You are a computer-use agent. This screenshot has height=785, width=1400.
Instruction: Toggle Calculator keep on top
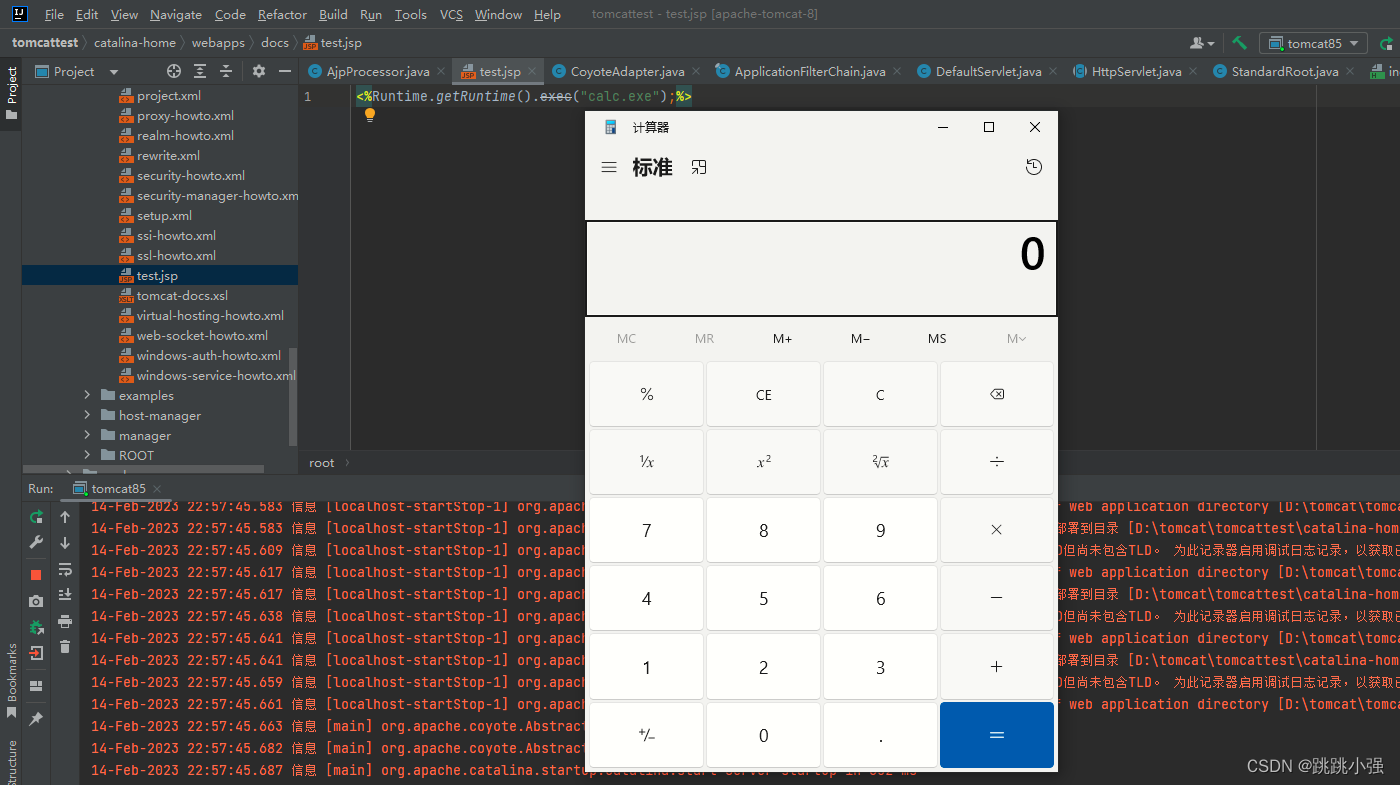[699, 168]
